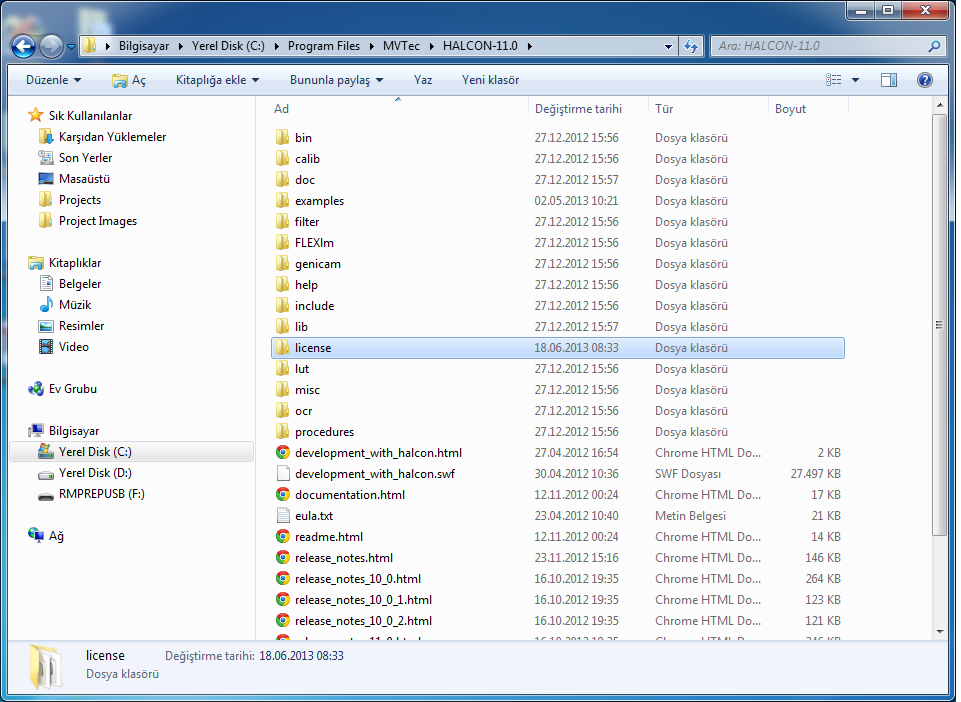961x702 pixels.
Task: Expand the arrow after MVTec breadcrumb
Action: 431,46
